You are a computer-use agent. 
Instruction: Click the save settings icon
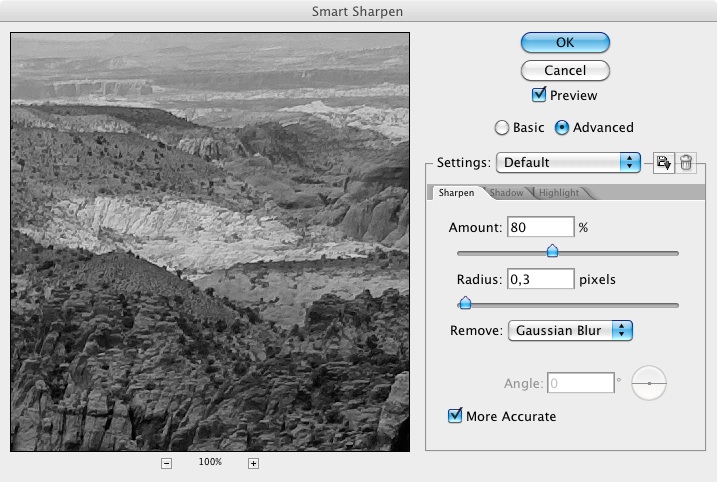[x=663, y=162]
